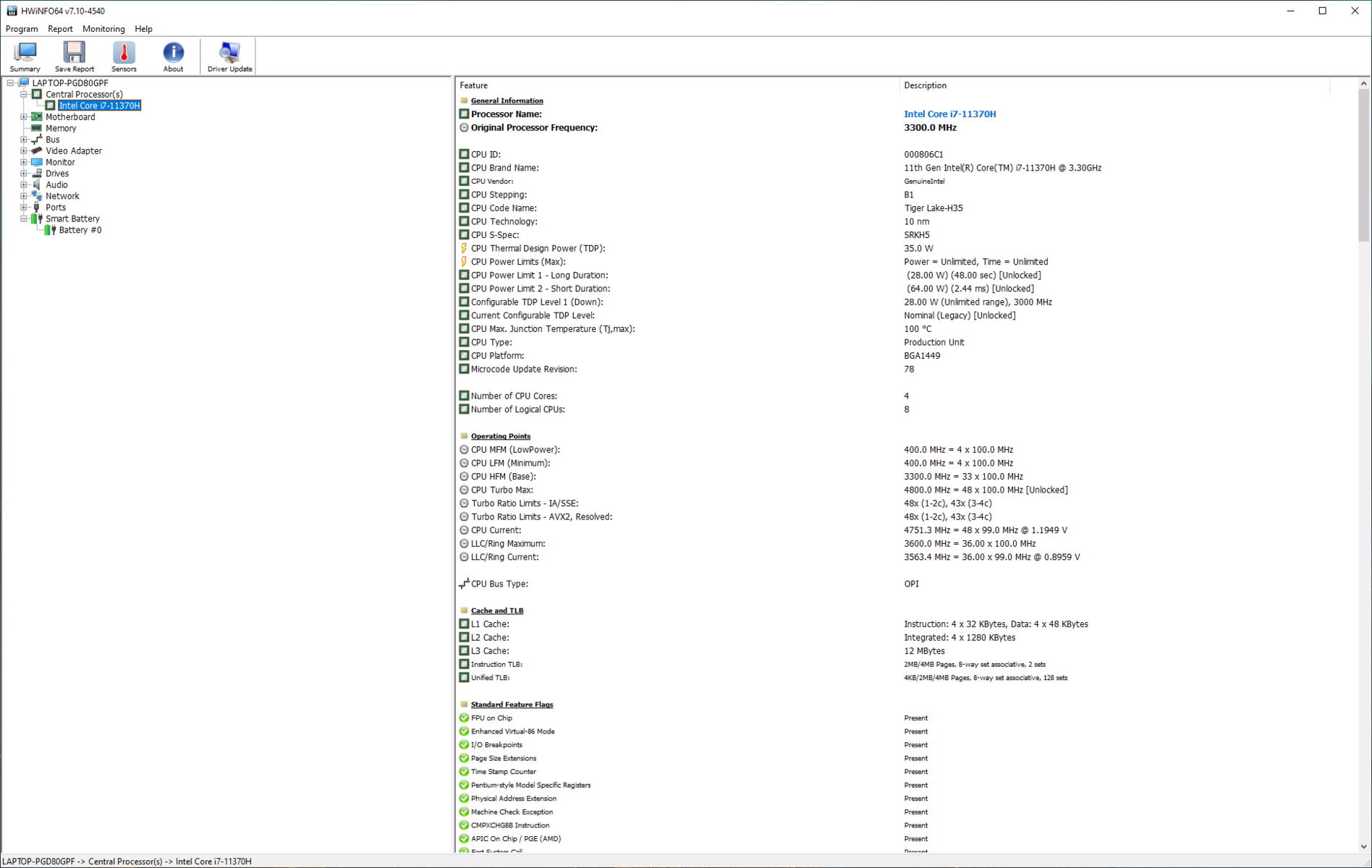The image size is (1372, 868).
Task: Expand the Drives tree node
Action: [x=24, y=174]
